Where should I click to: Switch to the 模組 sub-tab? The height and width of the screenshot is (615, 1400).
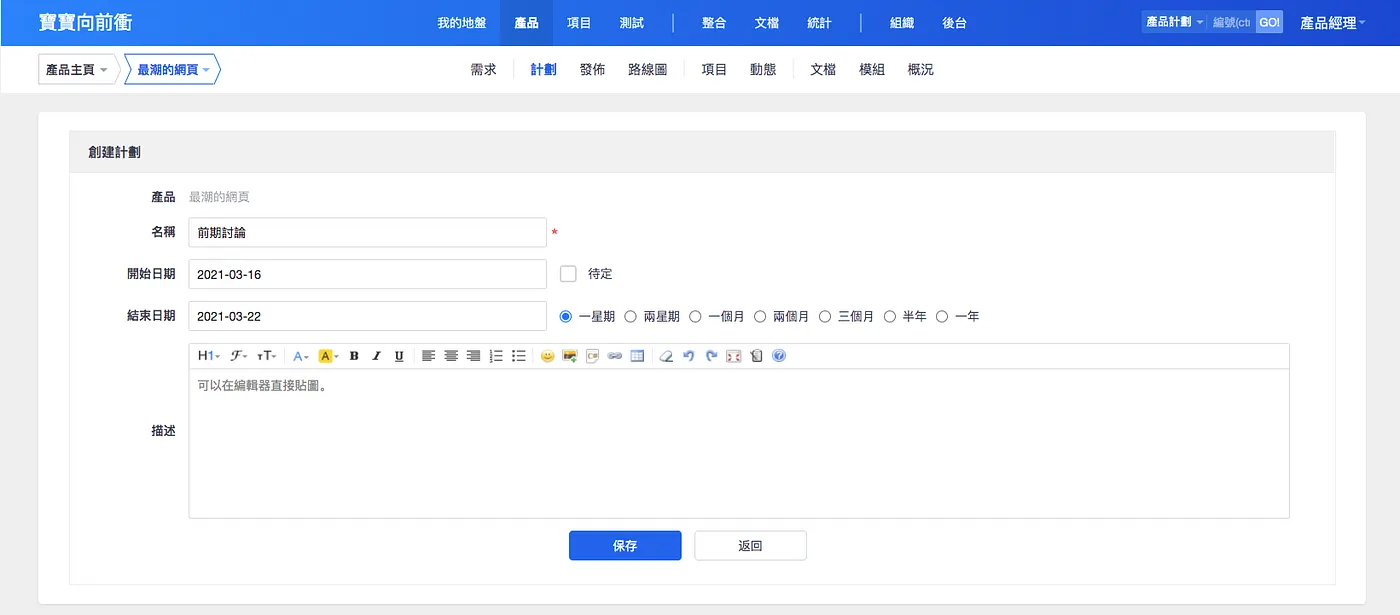click(872, 70)
